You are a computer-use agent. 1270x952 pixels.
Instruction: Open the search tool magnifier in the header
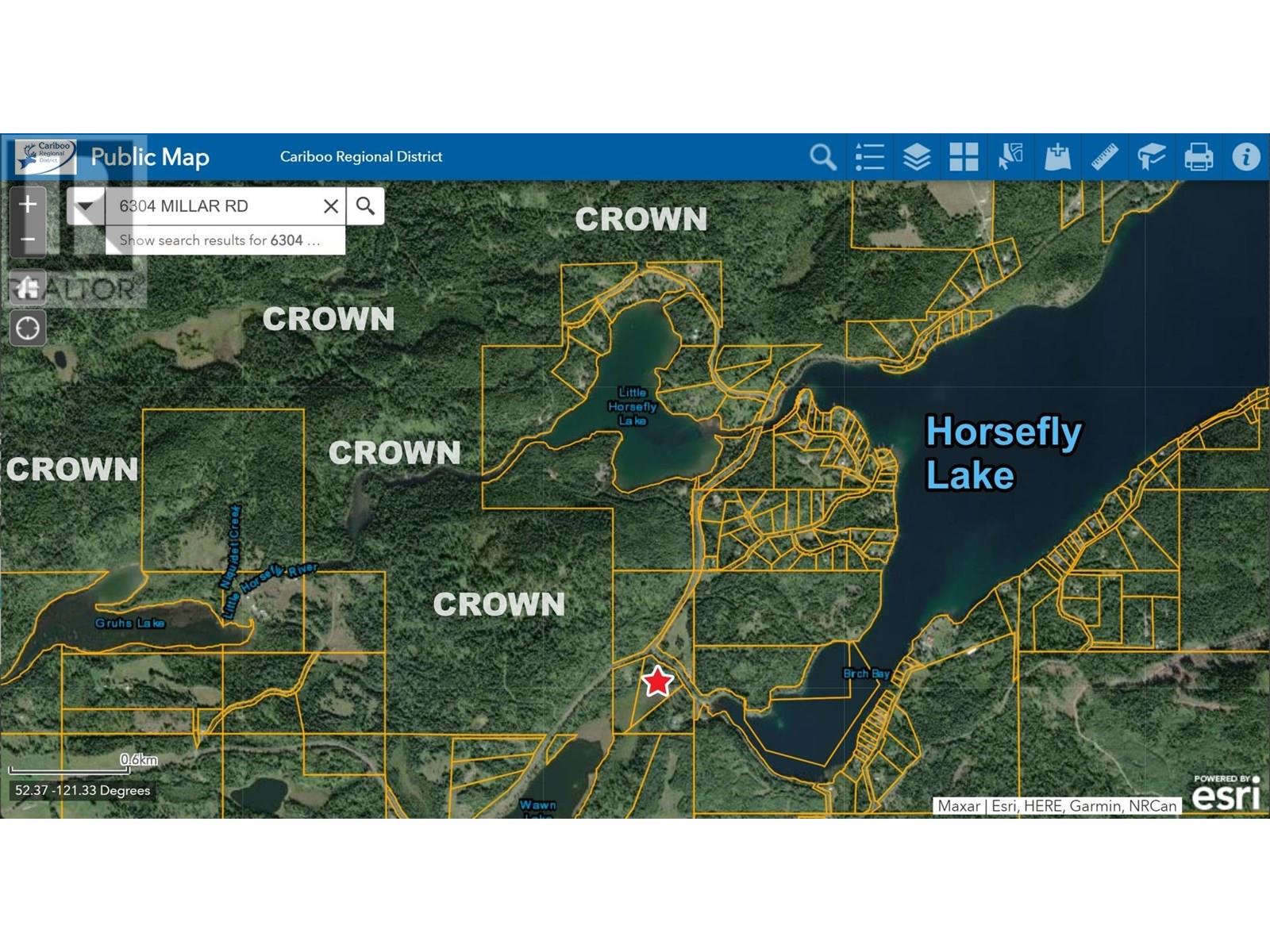point(823,157)
